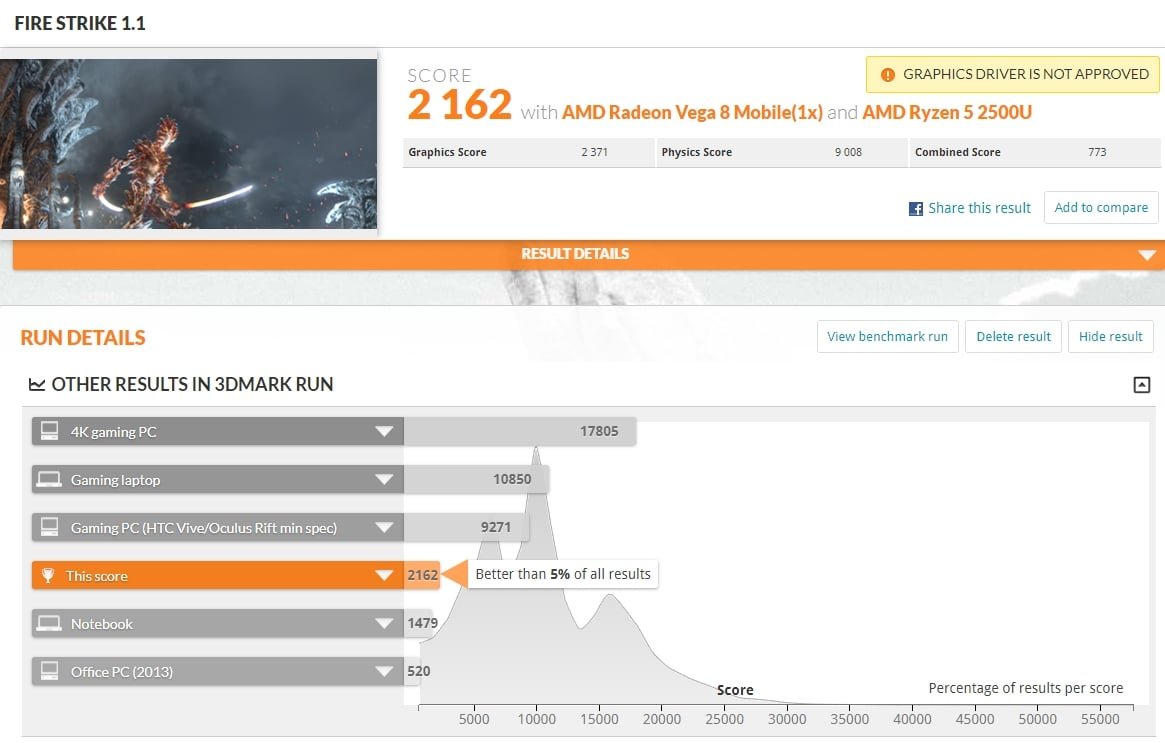Image resolution: width=1165 pixels, height=743 pixels.
Task: Click the 10000 tick label on score axis
Action: click(x=536, y=718)
